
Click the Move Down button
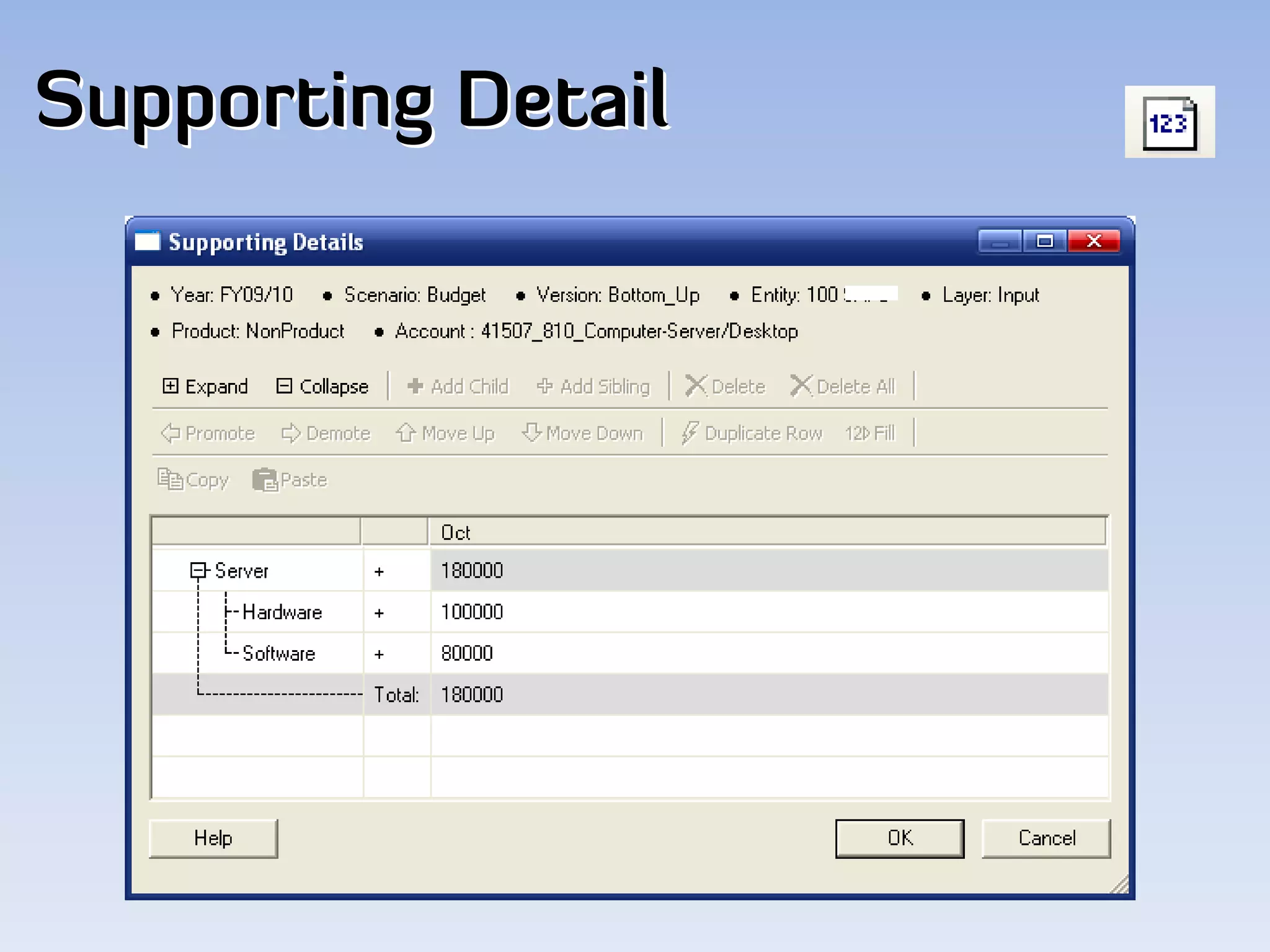[x=582, y=433]
